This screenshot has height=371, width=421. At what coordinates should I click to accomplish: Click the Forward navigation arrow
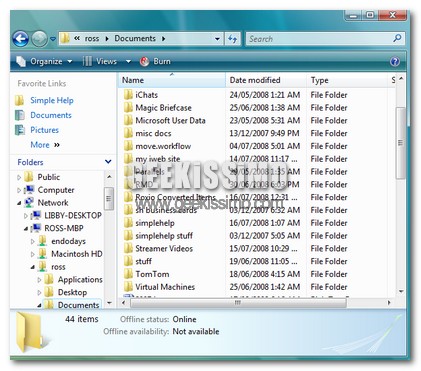[39, 39]
